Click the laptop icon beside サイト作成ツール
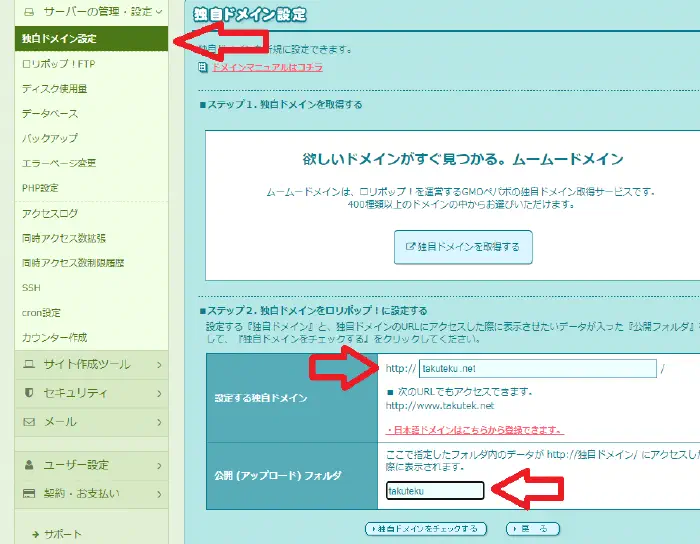Screen dimensions: 700x544 click(29, 364)
